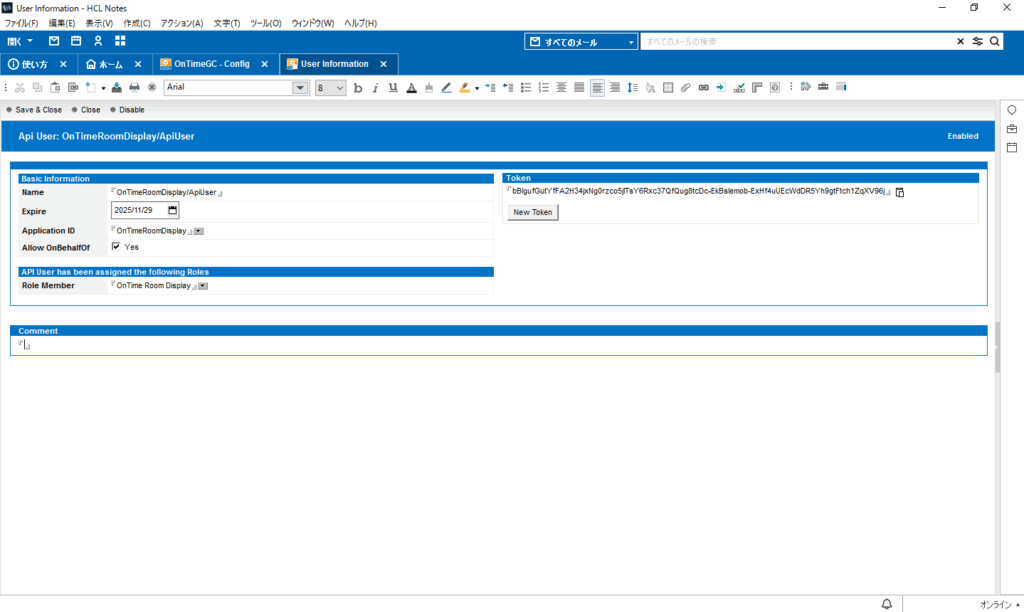Open the notification bell in status bar

click(x=886, y=604)
